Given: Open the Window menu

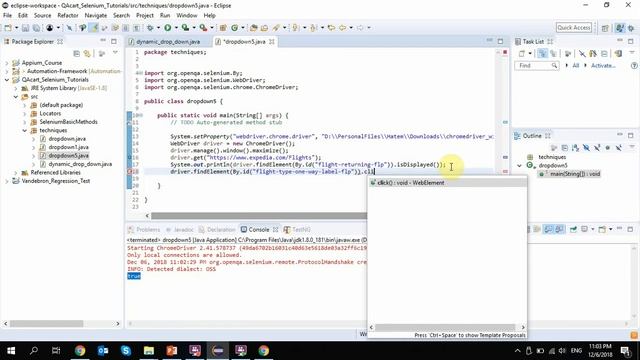Looking at the screenshot, I should pos(187,15).
